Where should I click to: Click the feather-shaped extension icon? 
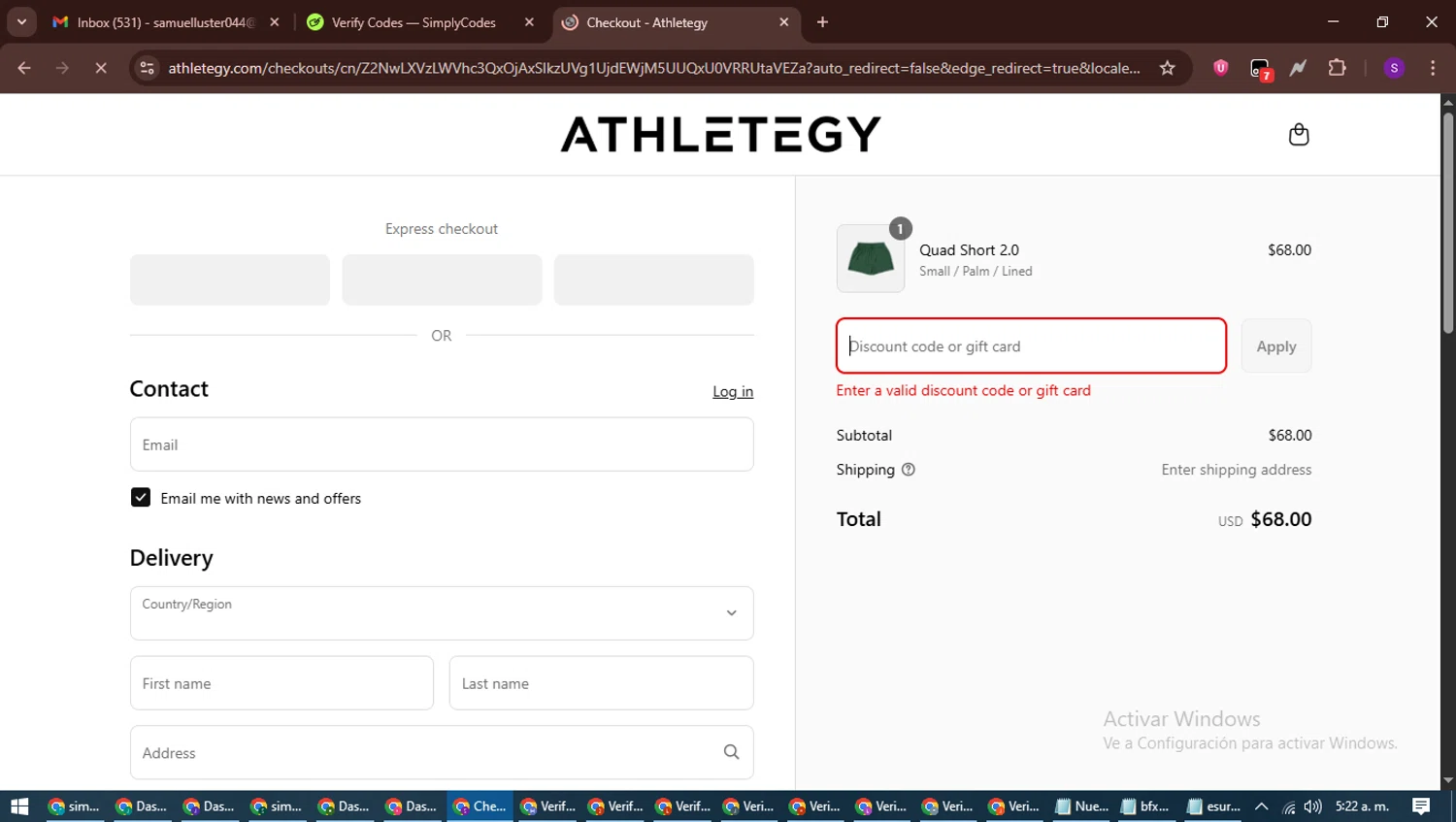1298,68
